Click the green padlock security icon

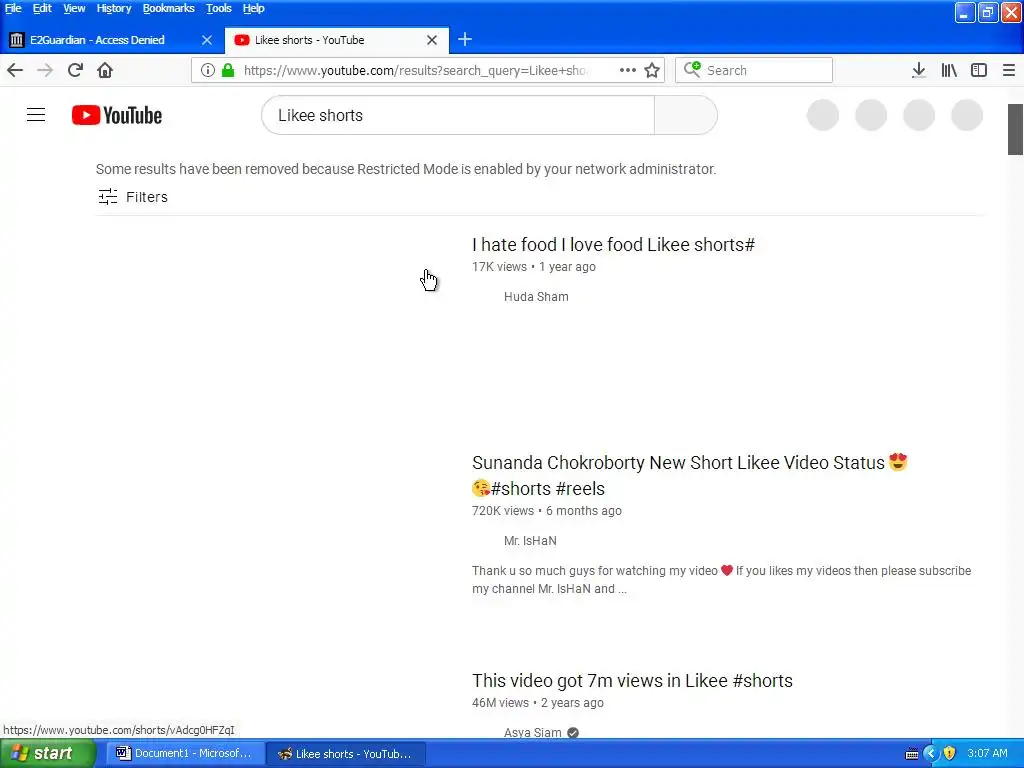(228, 71)
